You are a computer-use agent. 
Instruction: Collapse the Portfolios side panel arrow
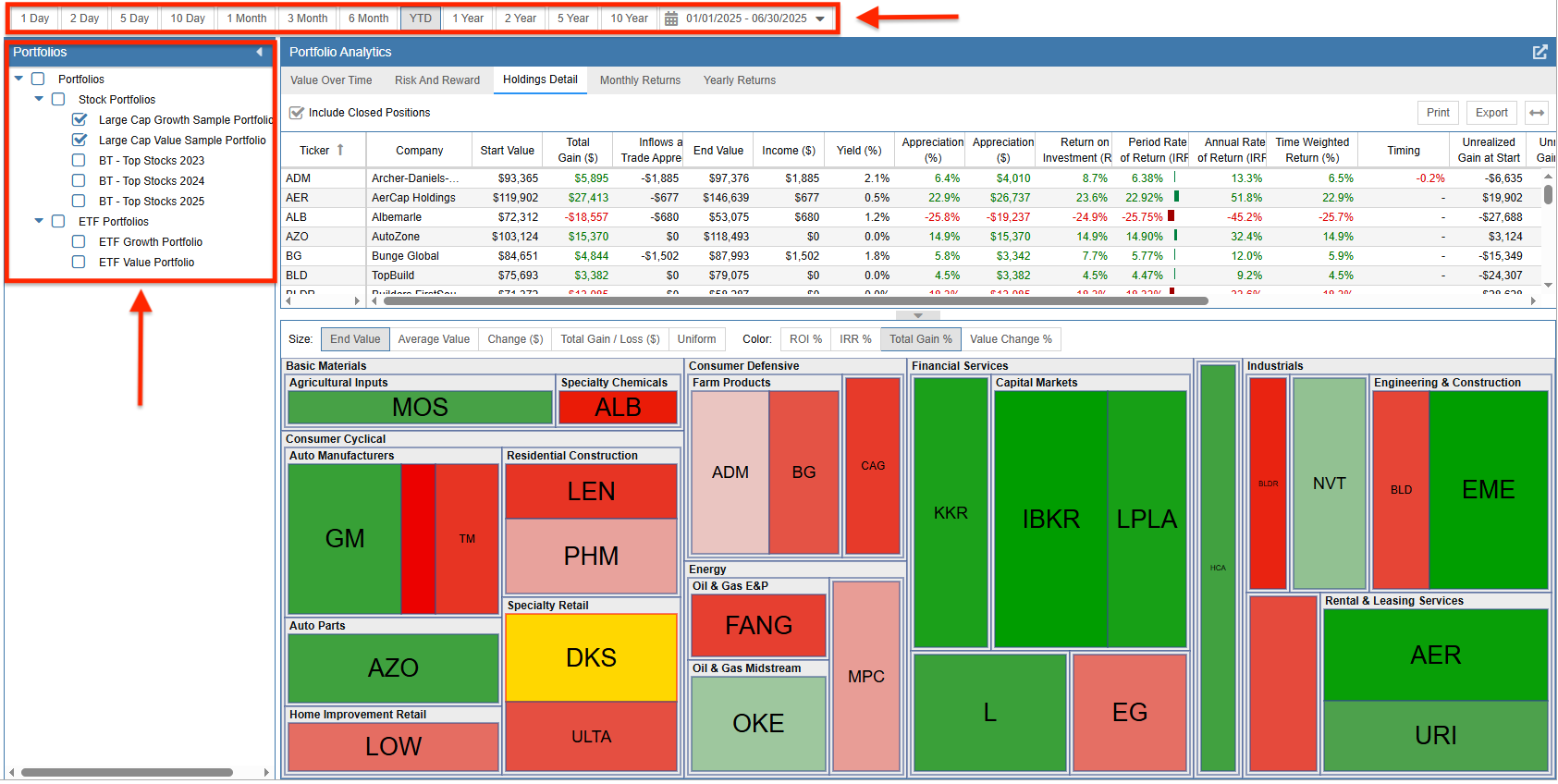tap(260, 52)
